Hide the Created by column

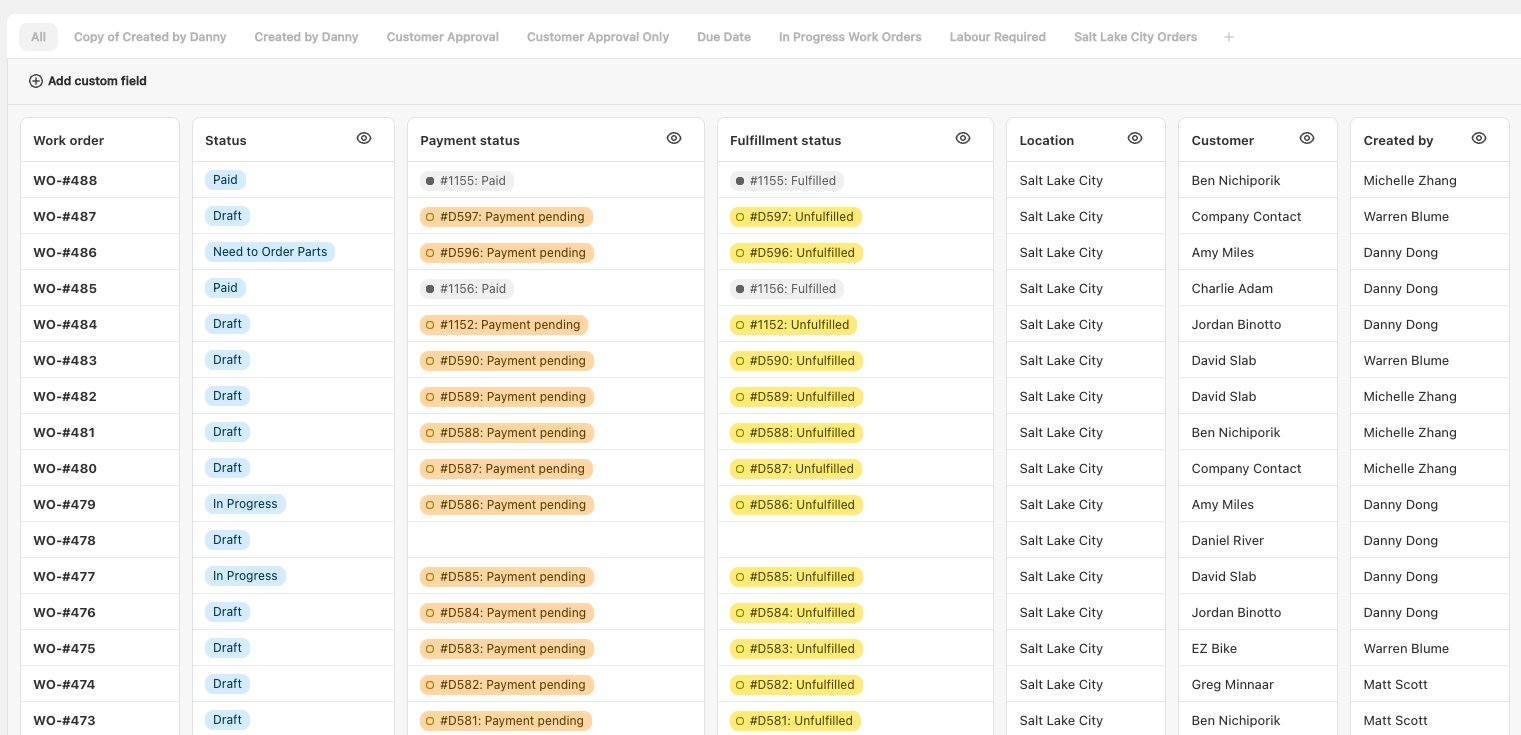click(1479, 139)
